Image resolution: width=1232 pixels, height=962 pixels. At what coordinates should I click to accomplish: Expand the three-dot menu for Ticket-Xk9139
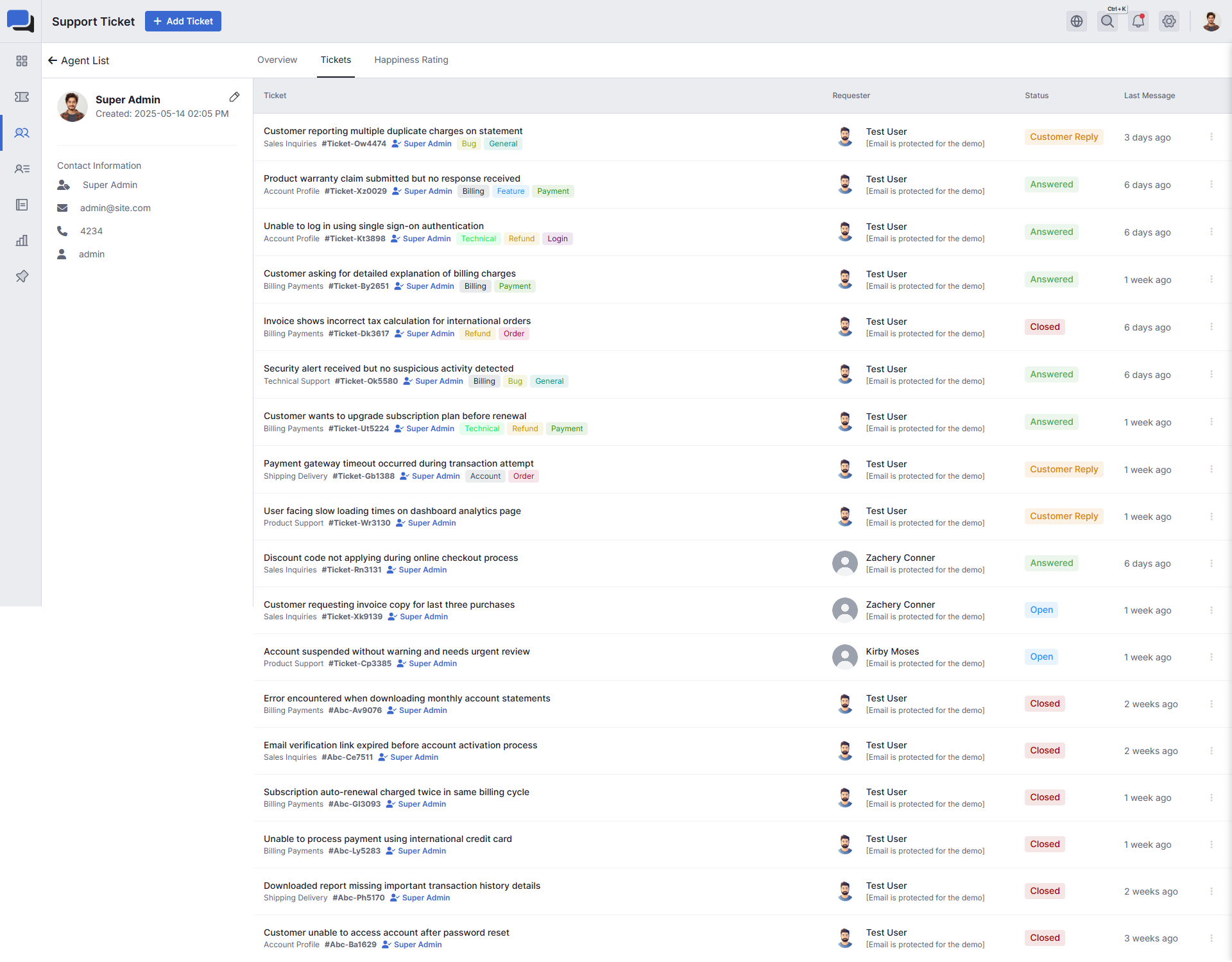[1211, 610]
